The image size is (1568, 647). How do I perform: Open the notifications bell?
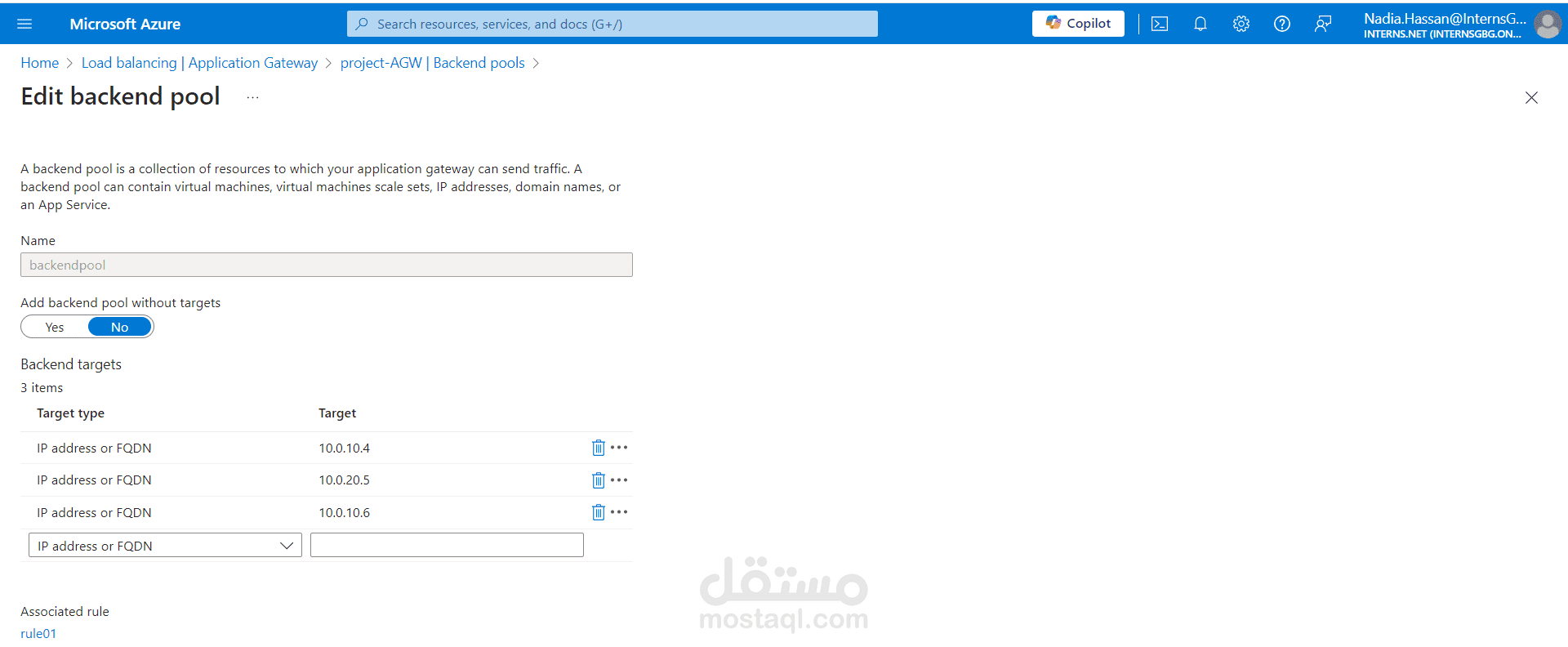(x=1200, y=24)
